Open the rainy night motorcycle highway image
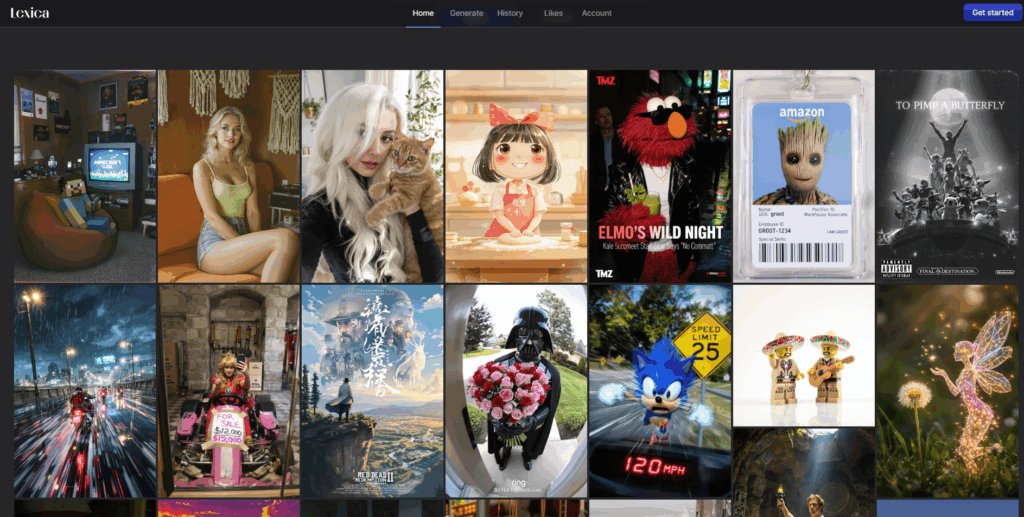 [85, 391]
